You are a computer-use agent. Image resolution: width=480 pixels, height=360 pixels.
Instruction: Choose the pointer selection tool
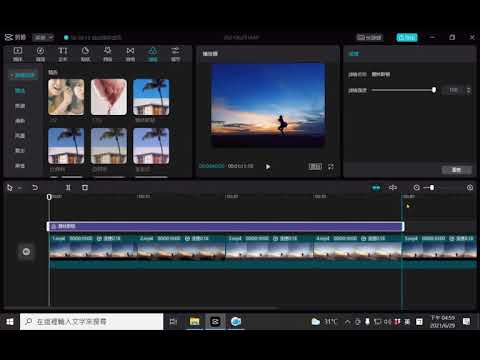pos(10,188)
